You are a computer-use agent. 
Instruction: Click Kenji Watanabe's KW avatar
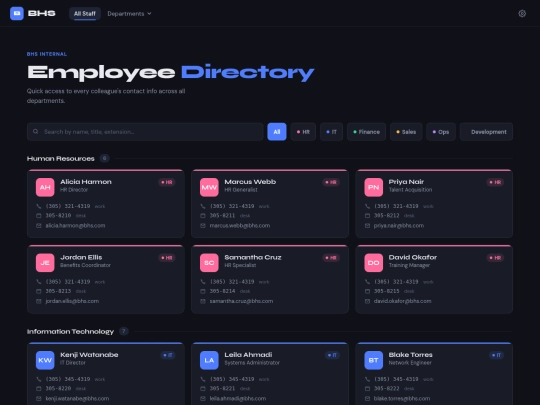tap(45, 360)
